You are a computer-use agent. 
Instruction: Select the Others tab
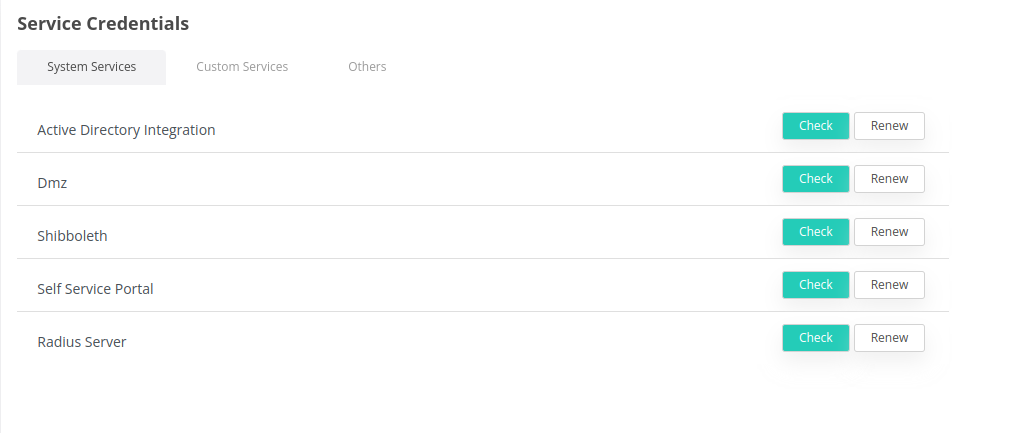pyautogui.click(x=367, y=67)
